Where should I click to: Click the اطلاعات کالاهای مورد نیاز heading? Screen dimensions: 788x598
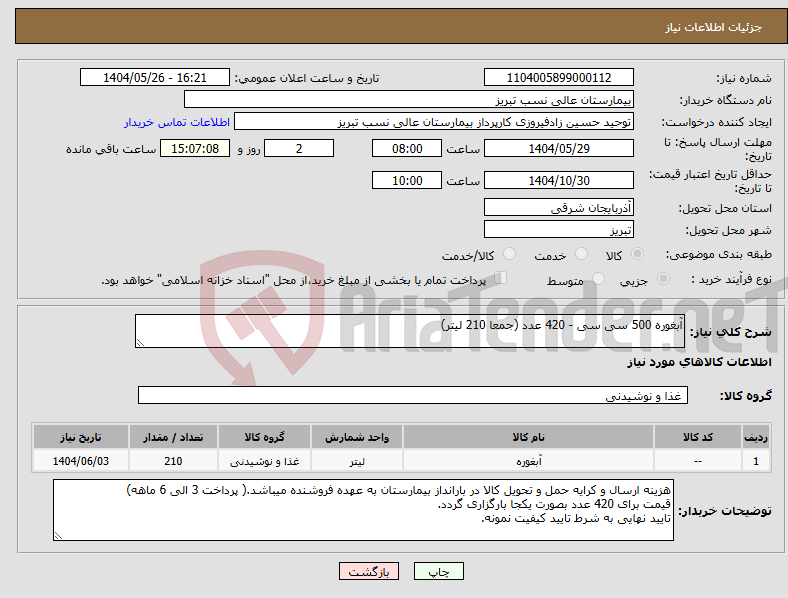[x=699, y=362]
